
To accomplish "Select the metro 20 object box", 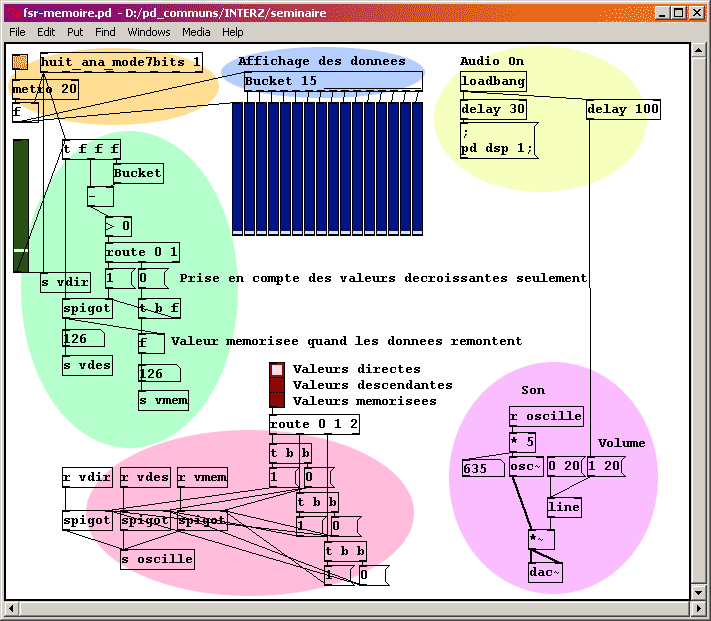I will (44, 89).
